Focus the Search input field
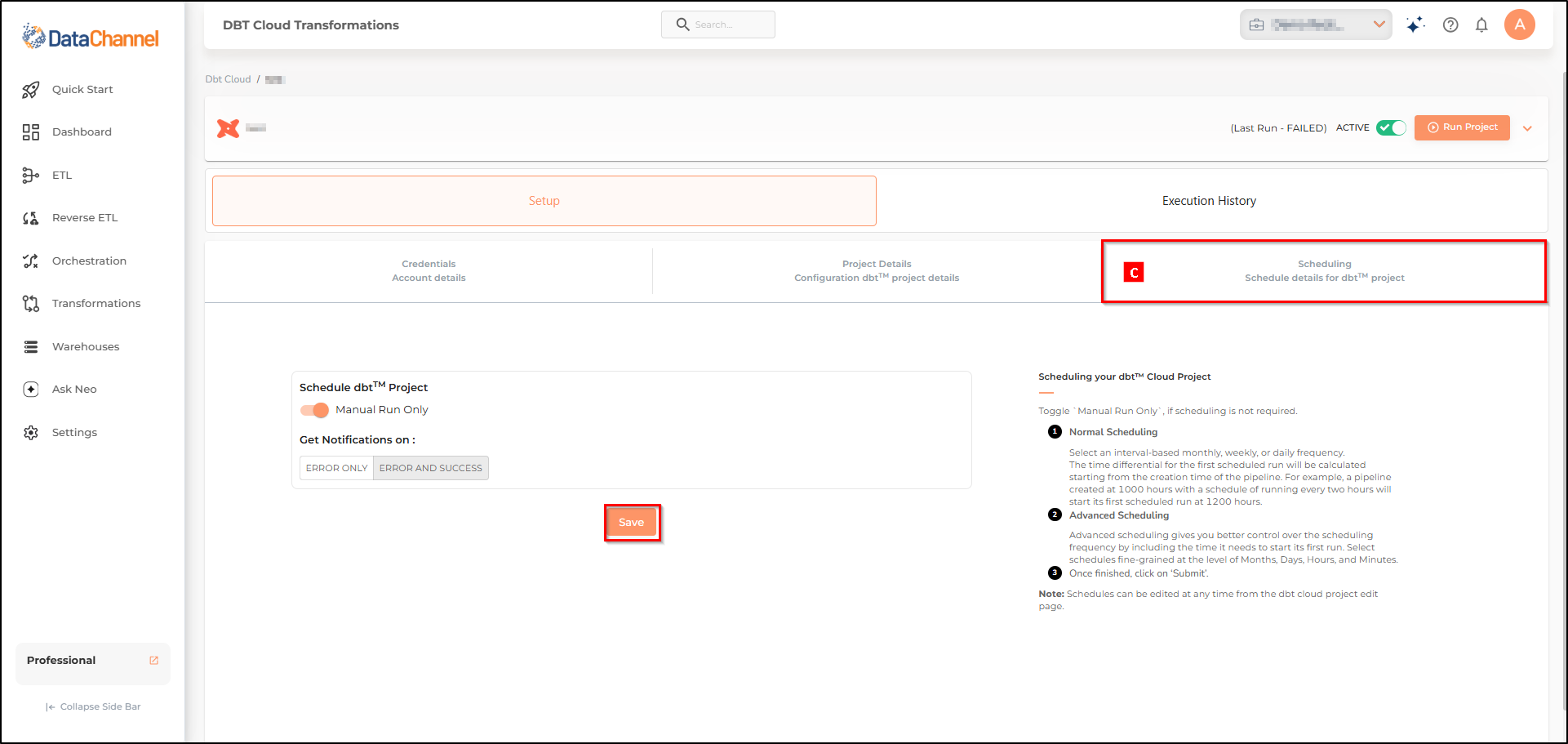 (x=718, y=25)
